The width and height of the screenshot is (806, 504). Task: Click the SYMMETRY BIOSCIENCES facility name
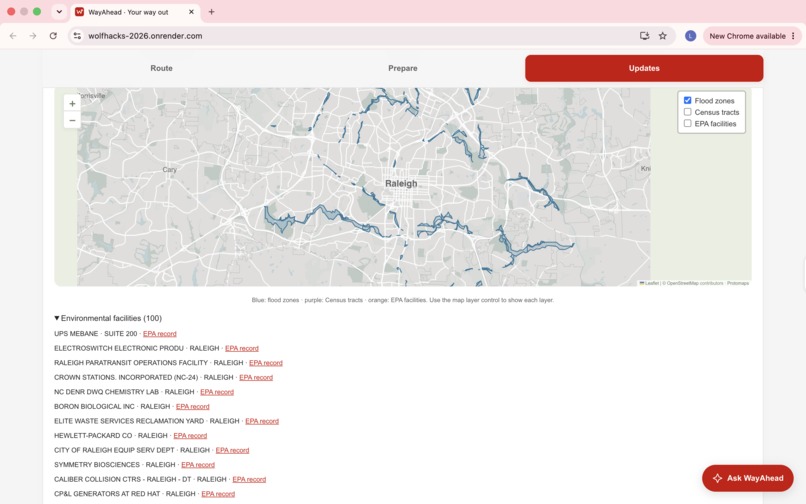(97, 465)
